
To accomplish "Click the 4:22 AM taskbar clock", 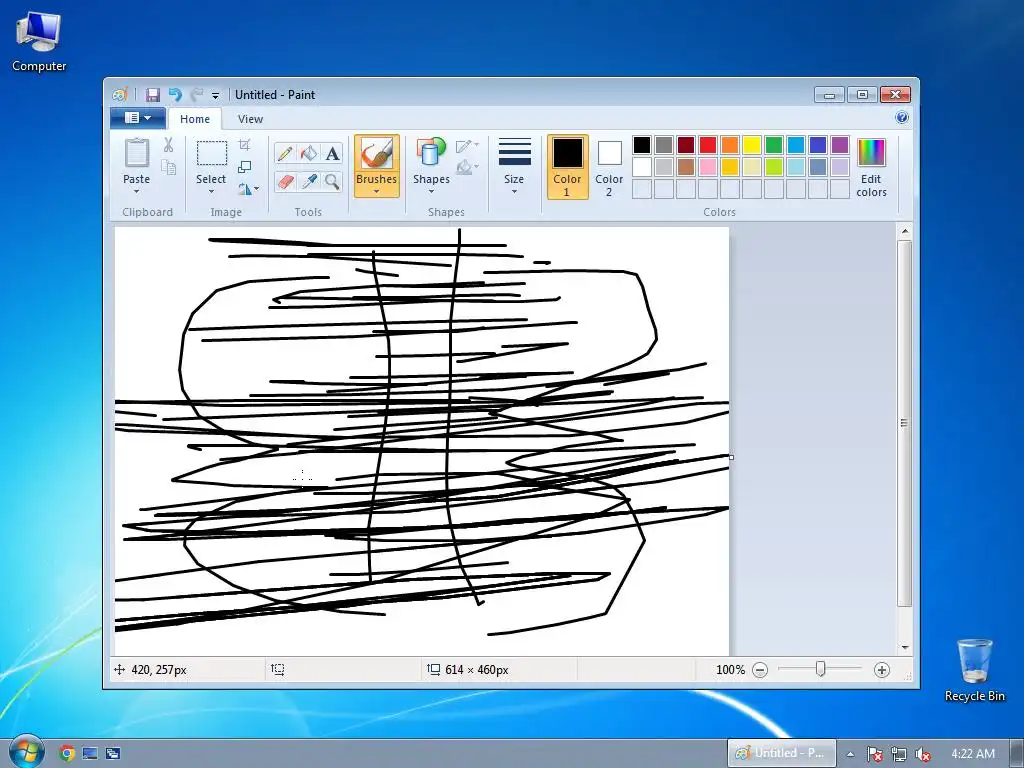I will point(973,754).
